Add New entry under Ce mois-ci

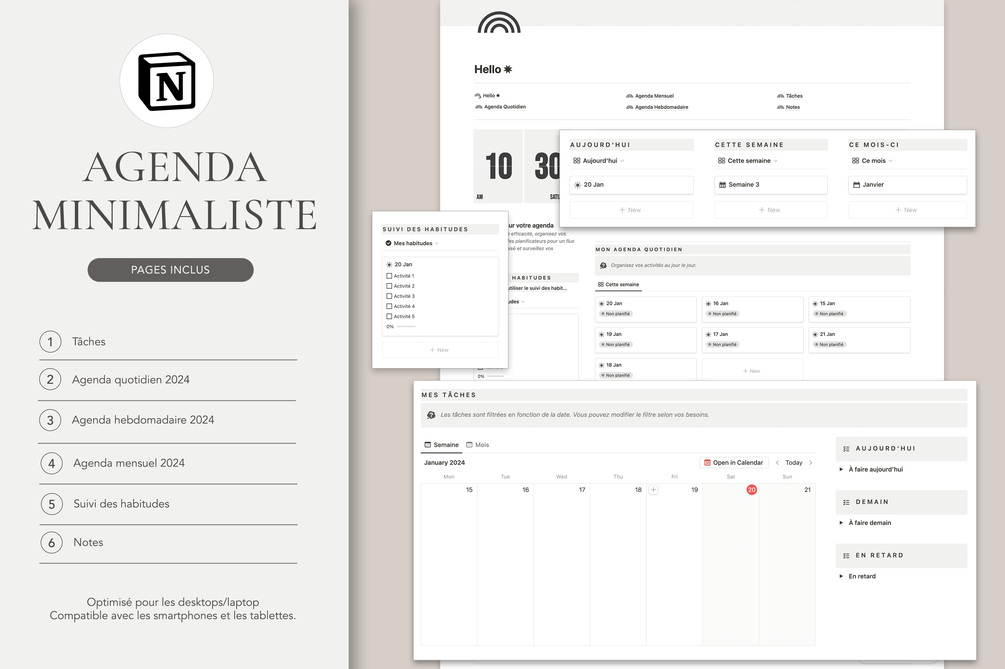click(x=907, y=210)
